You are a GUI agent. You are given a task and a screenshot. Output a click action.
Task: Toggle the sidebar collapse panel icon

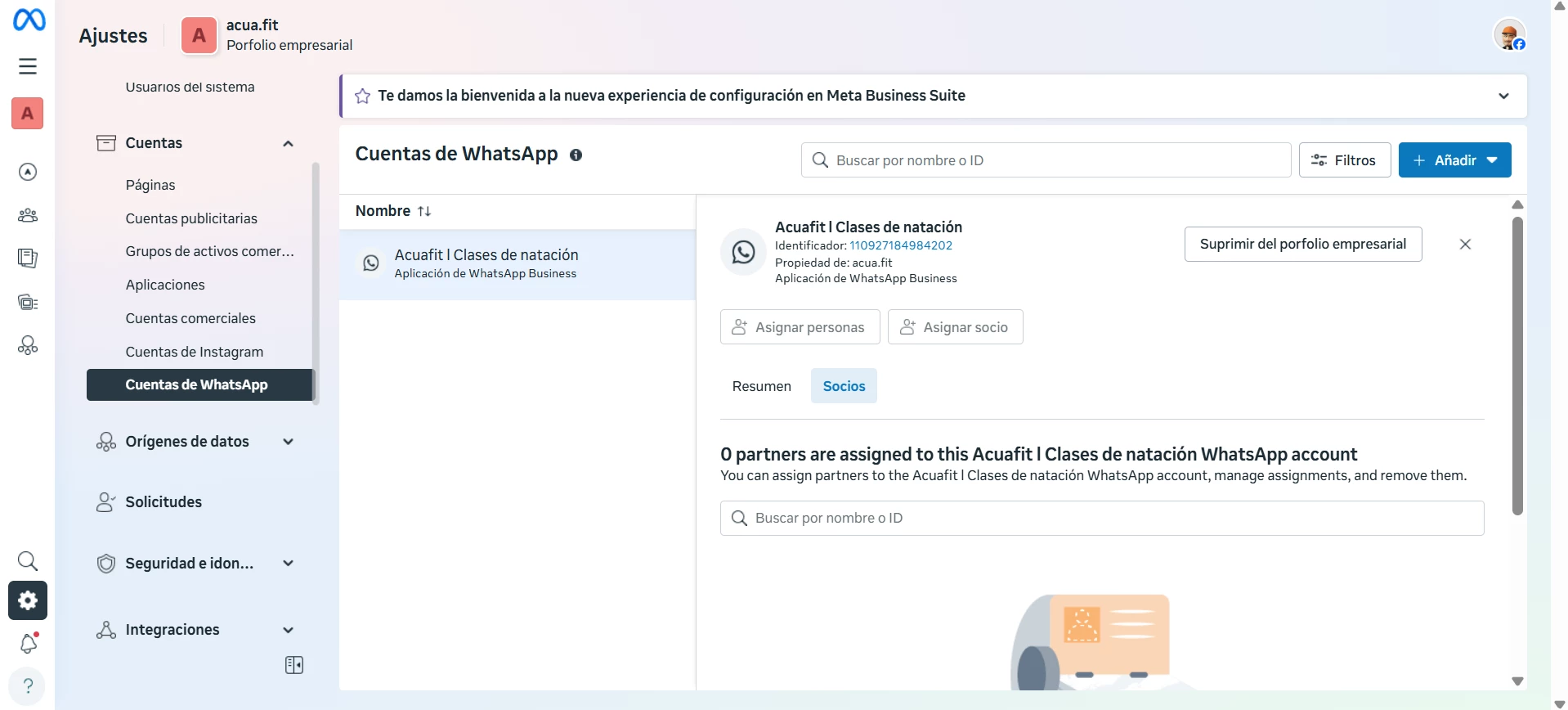point(294,665)
